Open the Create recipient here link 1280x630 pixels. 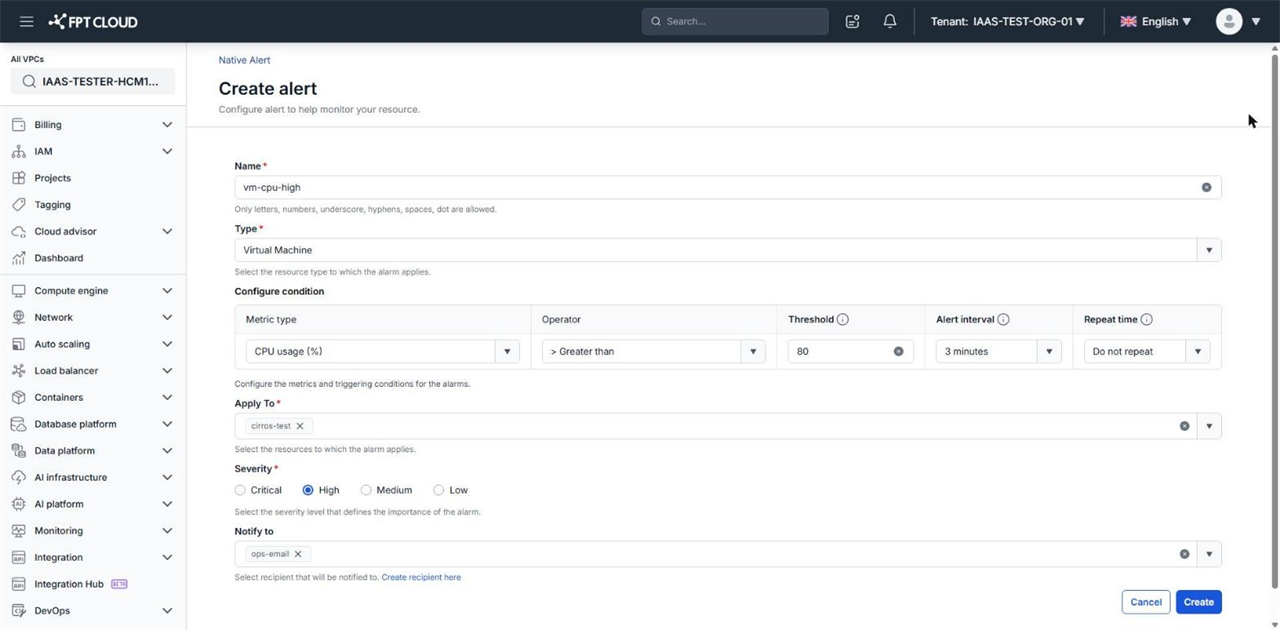click(x=421, y=577)
